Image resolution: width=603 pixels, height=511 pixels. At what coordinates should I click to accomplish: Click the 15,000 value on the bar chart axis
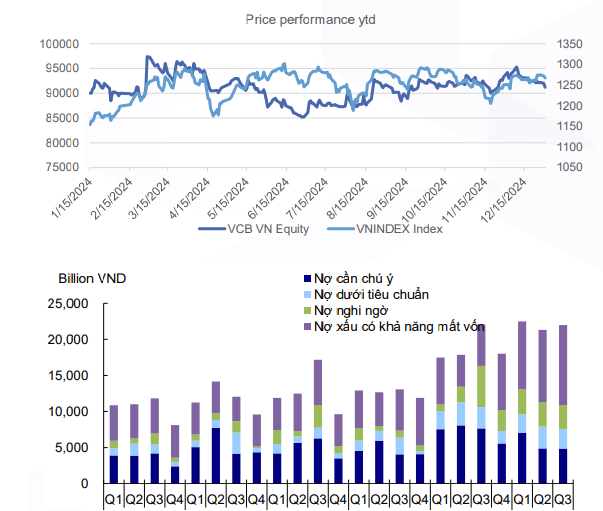tap(68, 376)
